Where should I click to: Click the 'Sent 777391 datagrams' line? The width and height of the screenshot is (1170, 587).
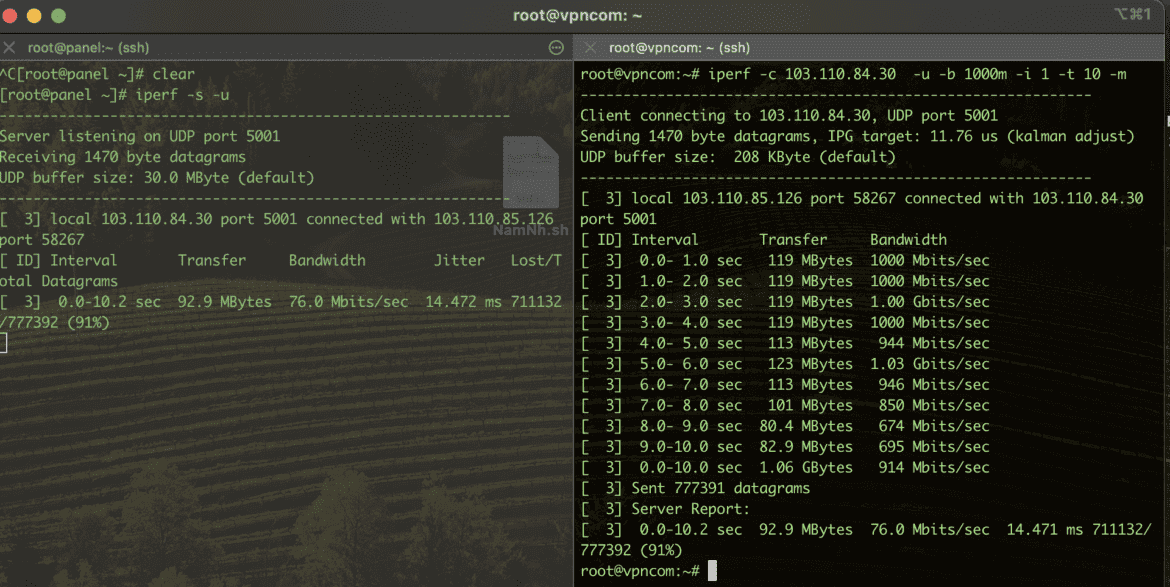695,488
